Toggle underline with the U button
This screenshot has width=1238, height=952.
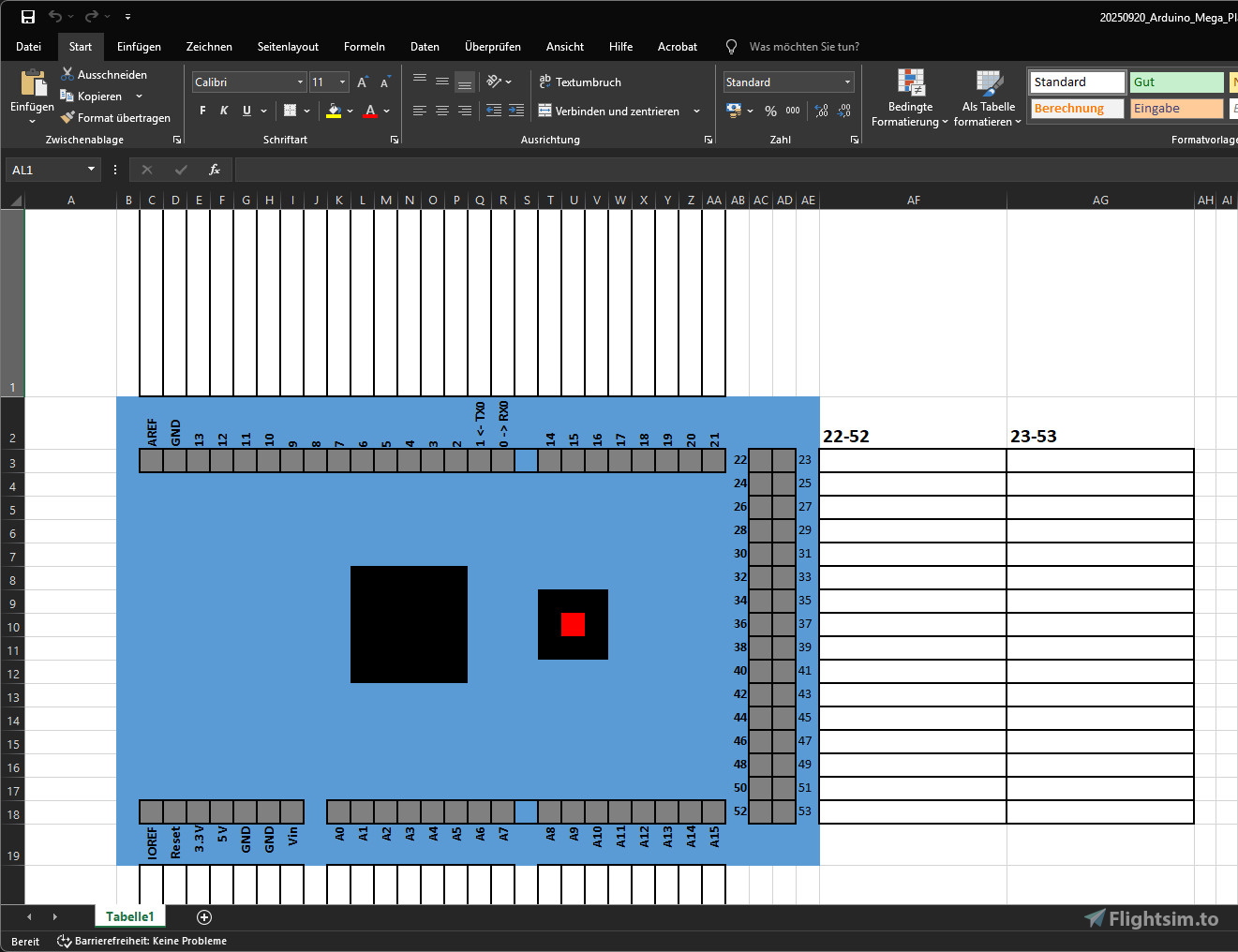[x=246, y=111]
